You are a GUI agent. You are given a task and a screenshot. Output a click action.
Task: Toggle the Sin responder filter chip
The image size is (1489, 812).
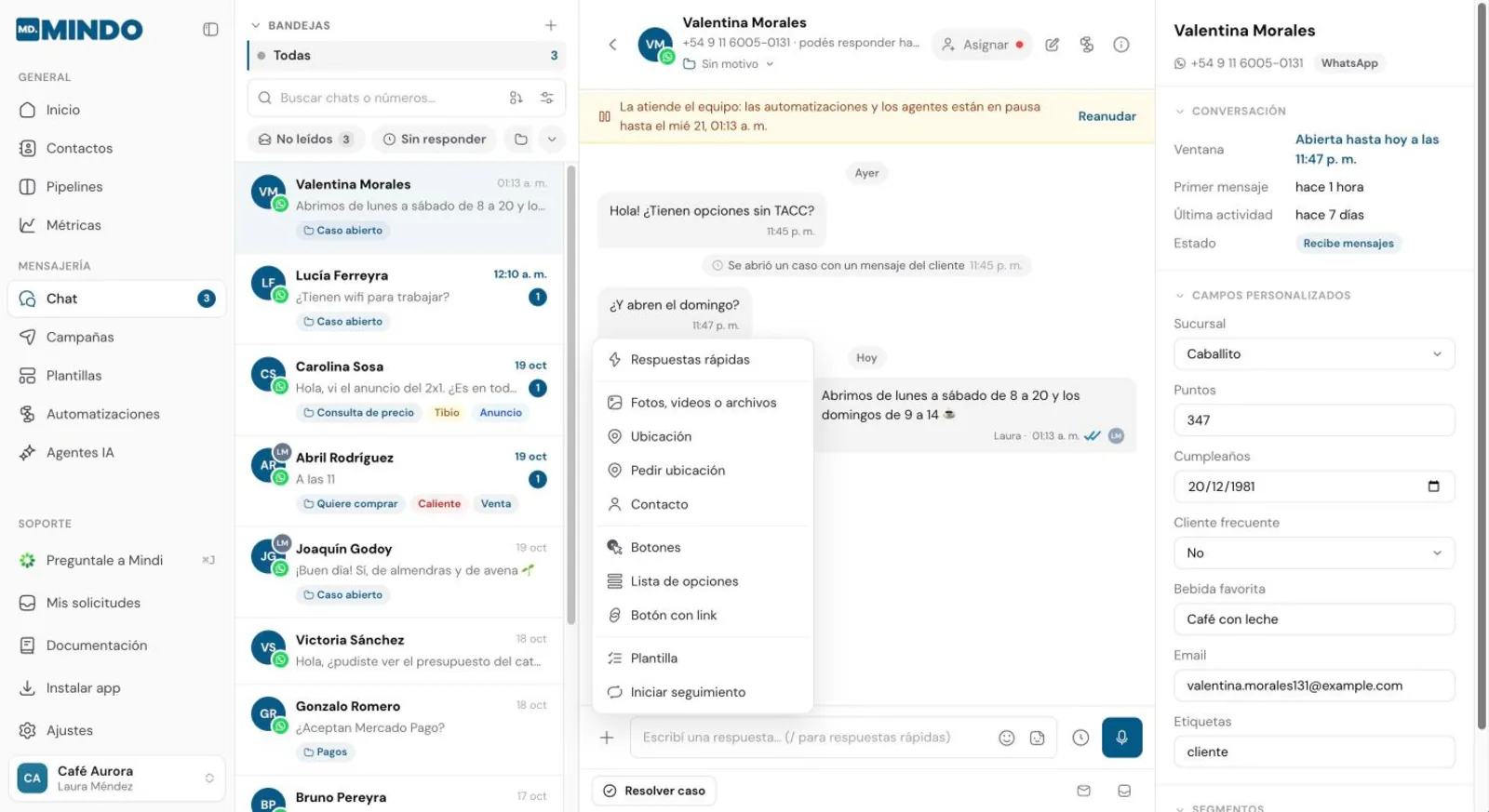click(435, 140)
